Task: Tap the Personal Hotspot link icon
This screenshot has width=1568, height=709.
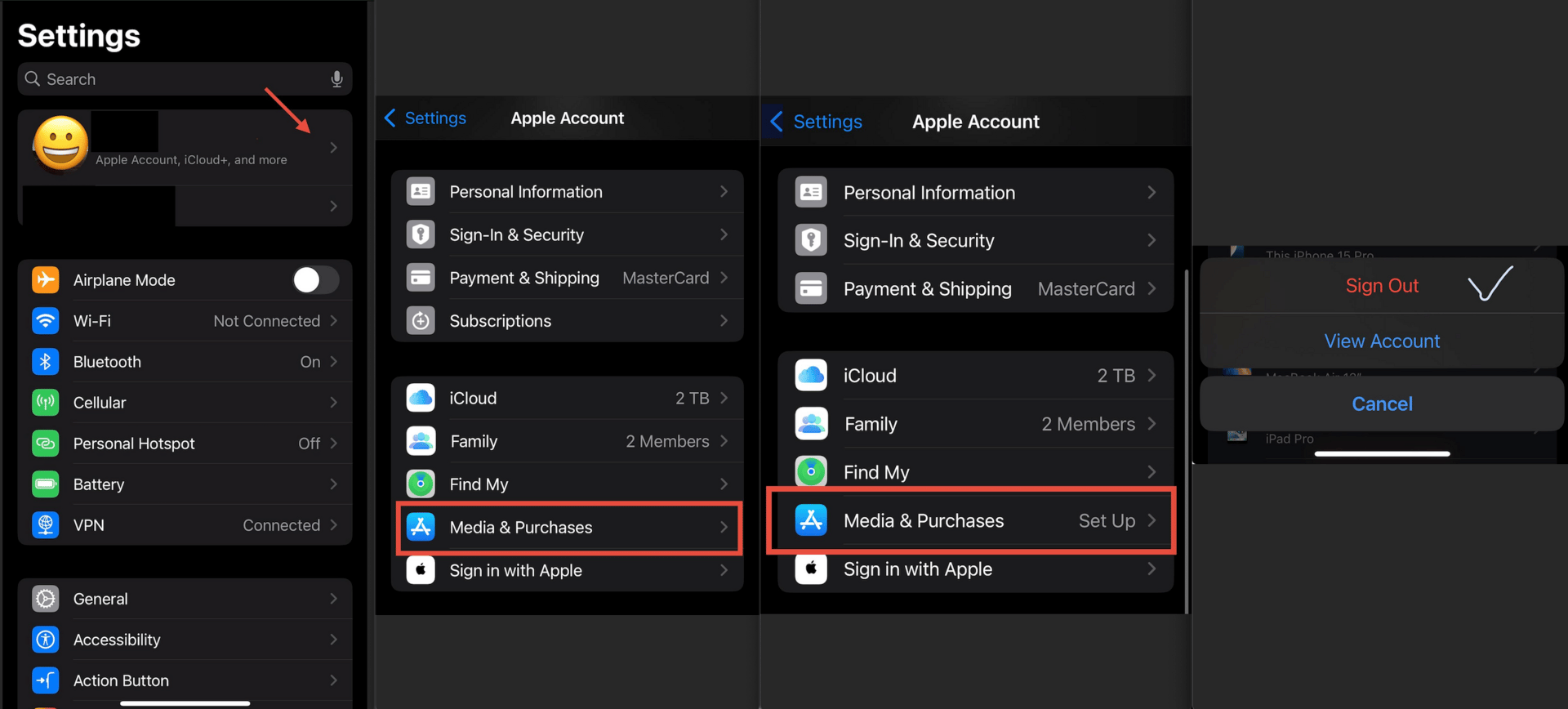Action: click(46, 443)
